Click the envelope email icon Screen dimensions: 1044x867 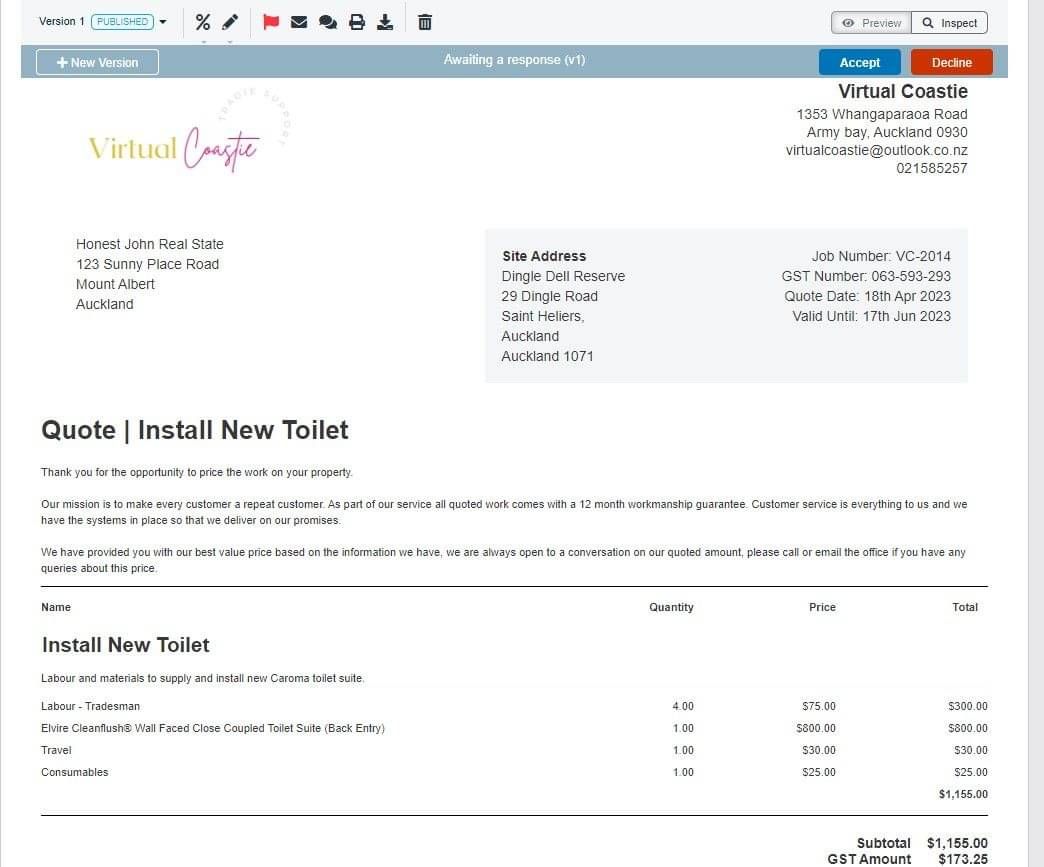pyautogui.click(x=298, y=22)
